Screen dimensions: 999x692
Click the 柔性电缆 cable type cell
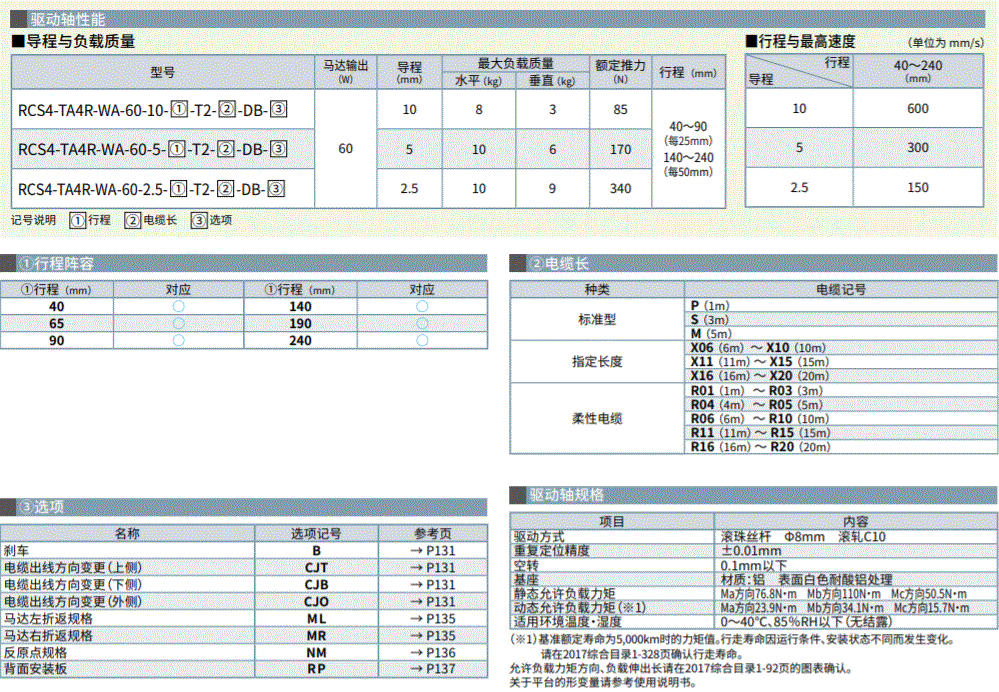click(x=597, y=419)
